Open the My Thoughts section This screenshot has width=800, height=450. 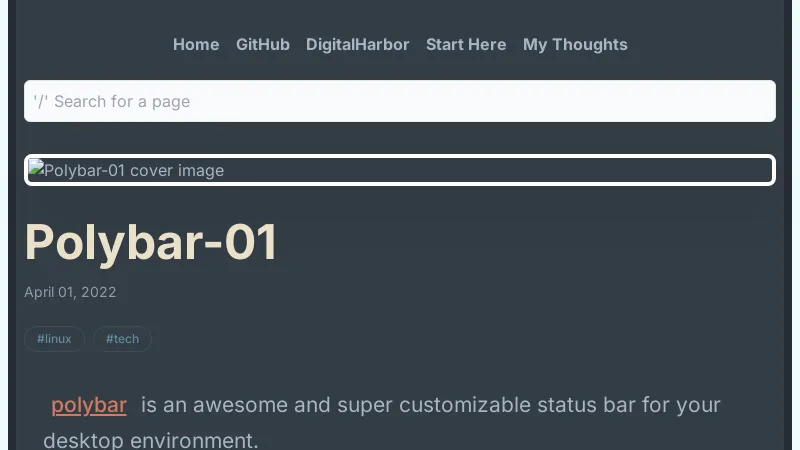(575, 44)
